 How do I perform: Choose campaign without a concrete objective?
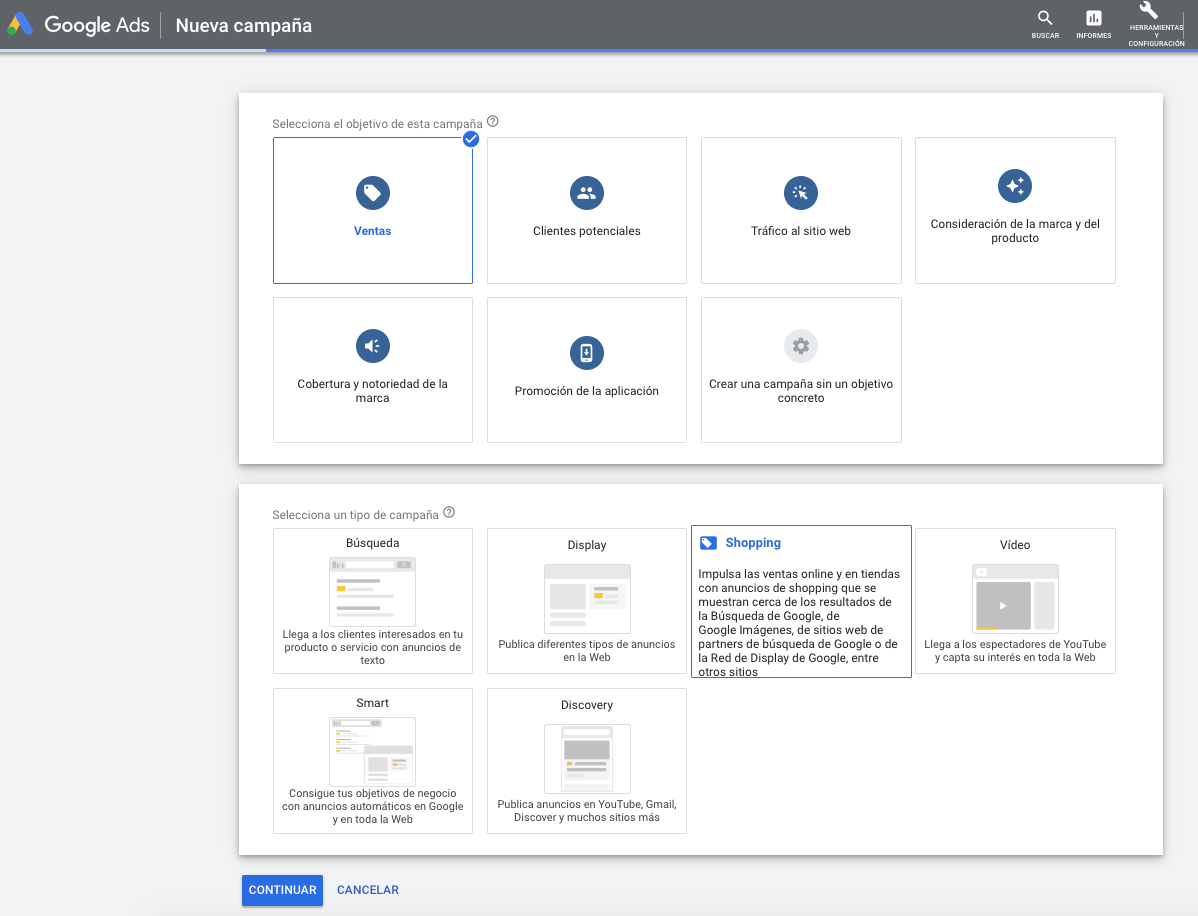[x=800, y=369]
